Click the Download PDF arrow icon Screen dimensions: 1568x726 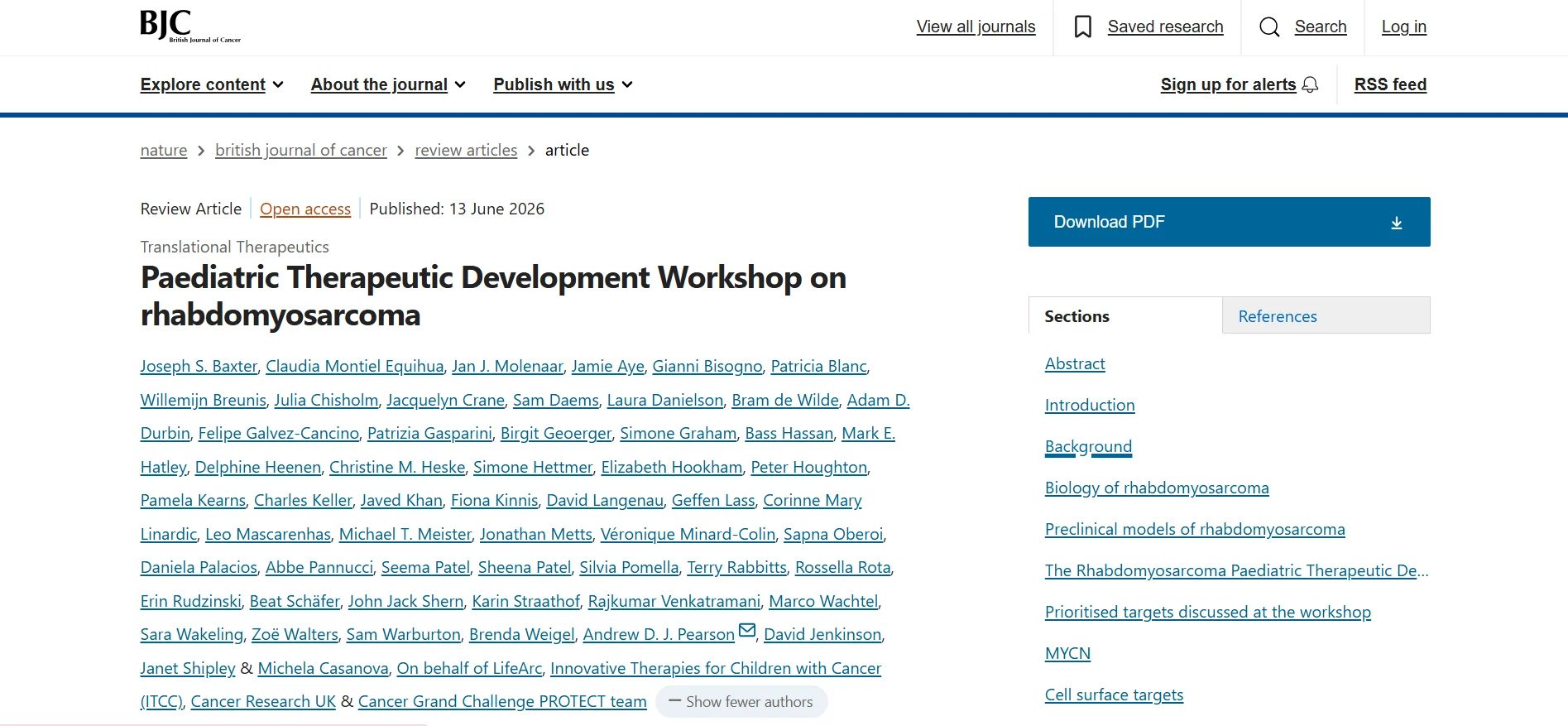pyautogui.click(x=1397, y=223)
